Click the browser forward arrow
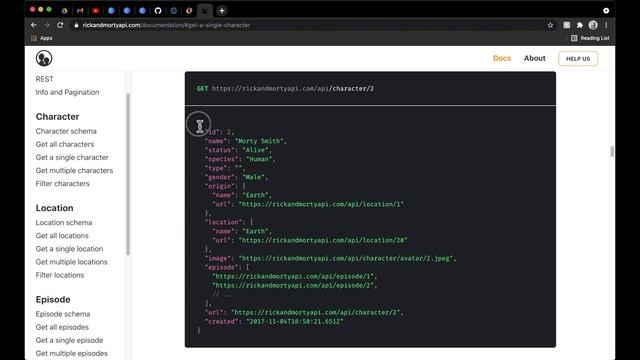Screen dimensions: 640x360 pyautogui.click(x=47, y=25)
